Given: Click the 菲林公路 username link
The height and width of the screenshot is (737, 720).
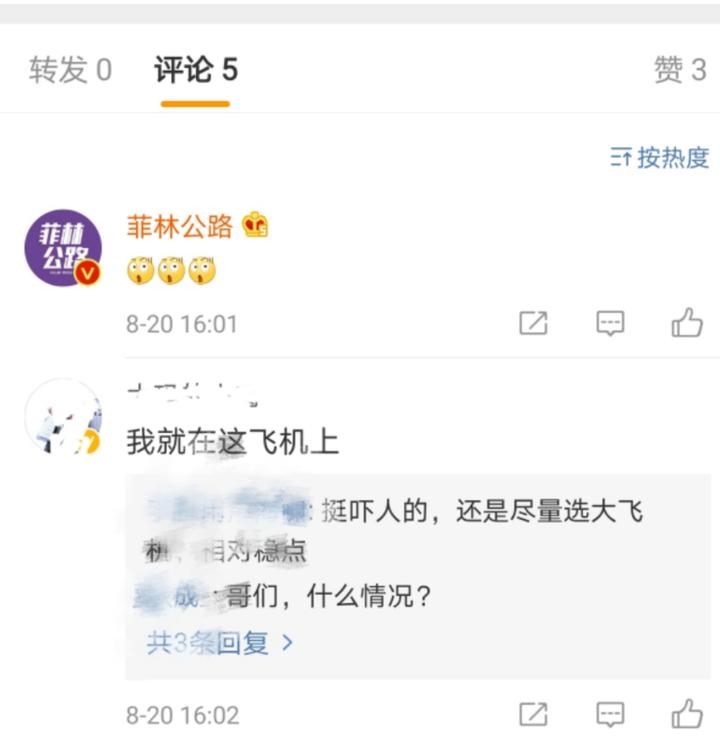Looking at the screenshot, I should (179, 227).
